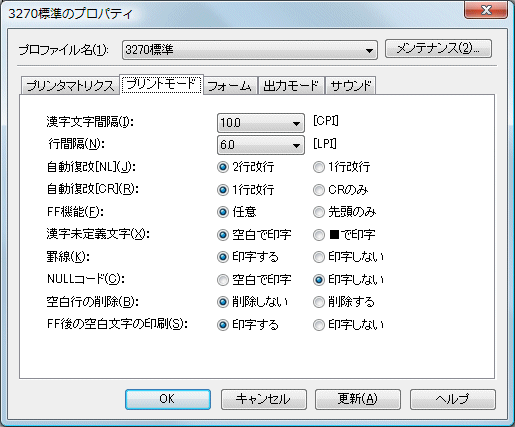The image size is (515, 427).
Task: Click the 行間隔(N): label
Action: point(76,144)
